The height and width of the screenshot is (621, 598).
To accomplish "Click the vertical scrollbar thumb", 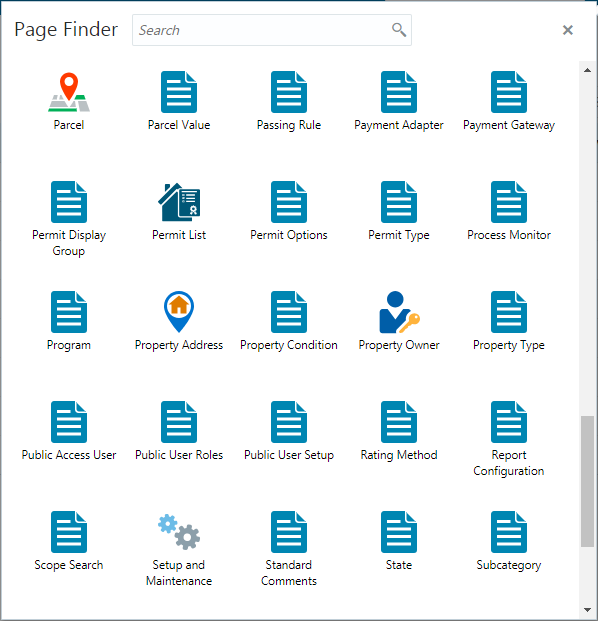I will (x=587, y=481).
